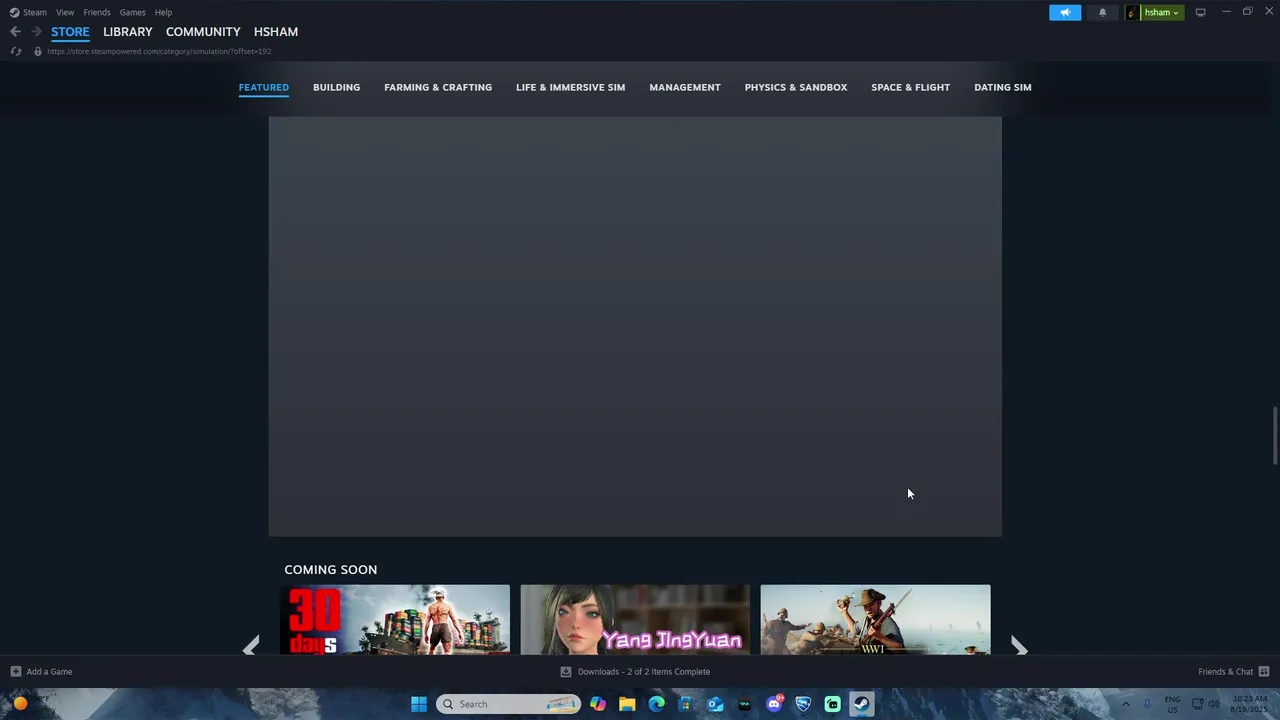1280x720 pixels.
Task: Click the store URL address text
Action: tap(159, 51)
